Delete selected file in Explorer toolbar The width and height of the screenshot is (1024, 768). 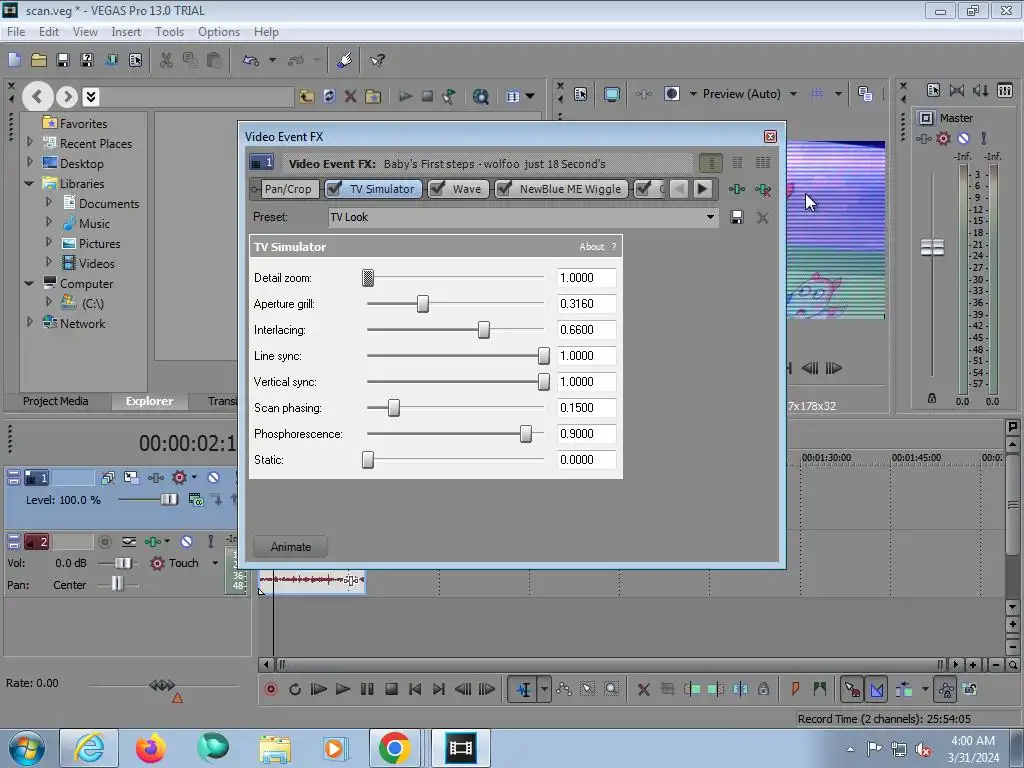tap(351, 97)
